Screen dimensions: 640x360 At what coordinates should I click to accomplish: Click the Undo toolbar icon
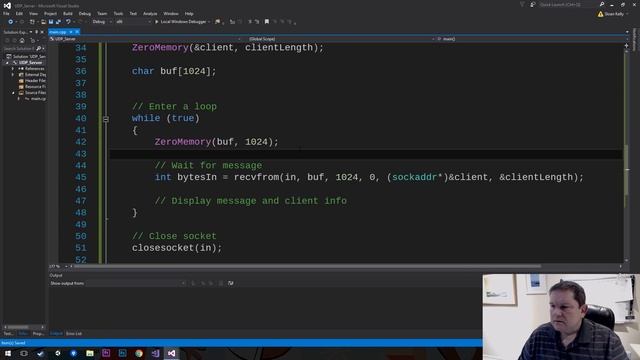click(x=68, y=22)
